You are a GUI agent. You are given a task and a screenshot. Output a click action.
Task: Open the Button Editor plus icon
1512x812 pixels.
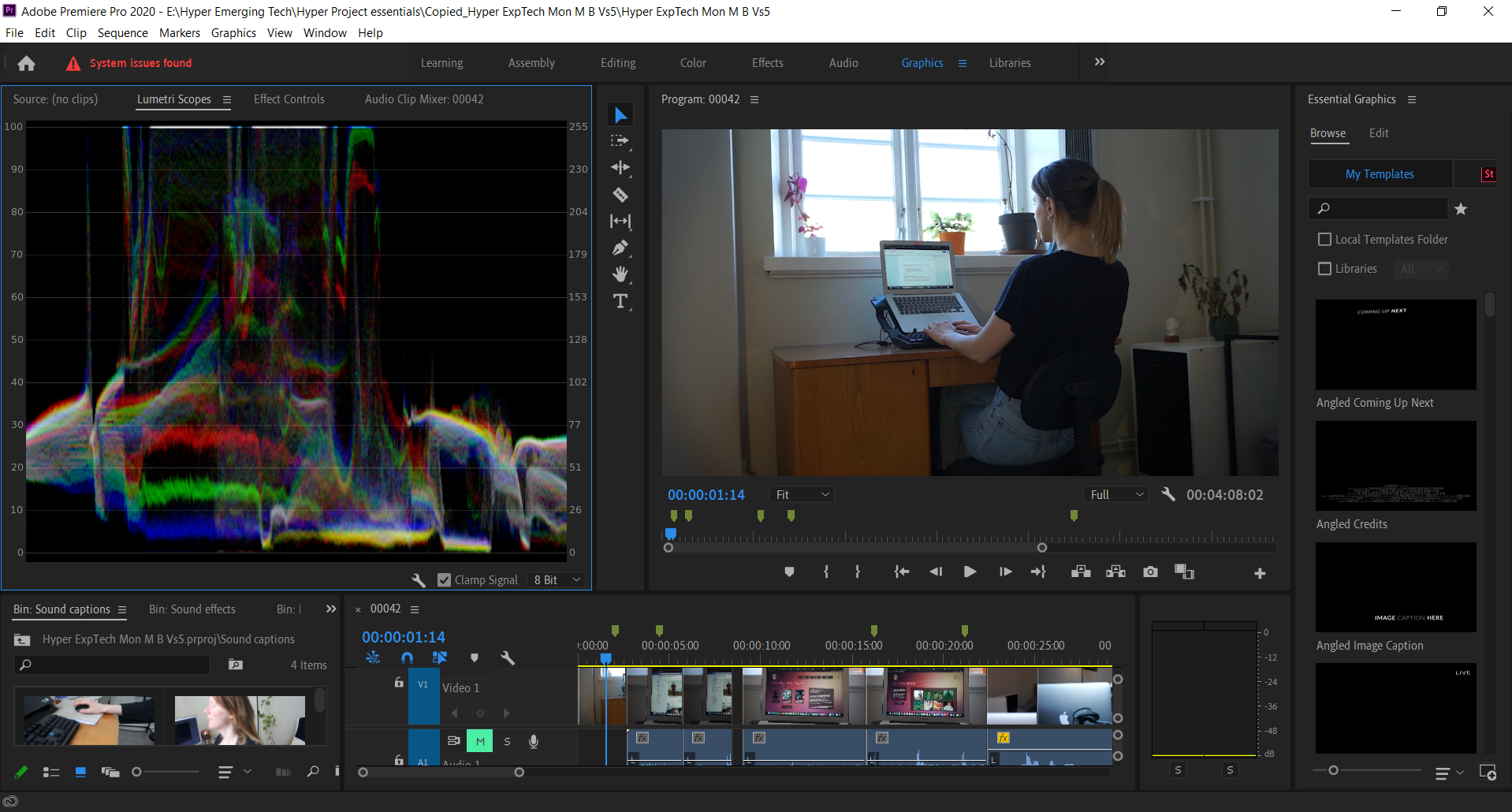point(1260,573)
